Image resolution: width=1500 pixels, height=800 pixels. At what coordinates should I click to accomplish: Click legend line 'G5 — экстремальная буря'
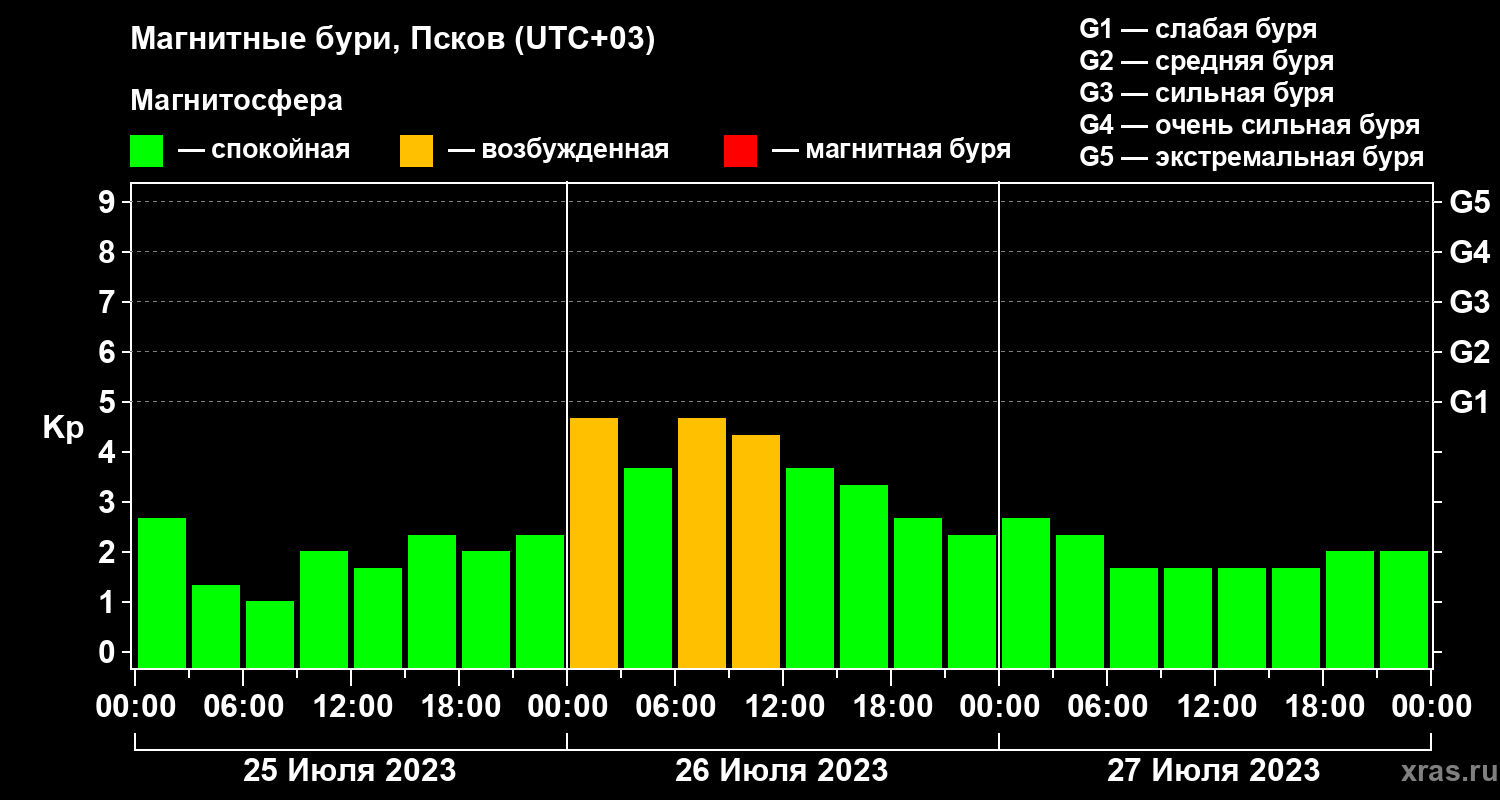(x=1251, y=158)
